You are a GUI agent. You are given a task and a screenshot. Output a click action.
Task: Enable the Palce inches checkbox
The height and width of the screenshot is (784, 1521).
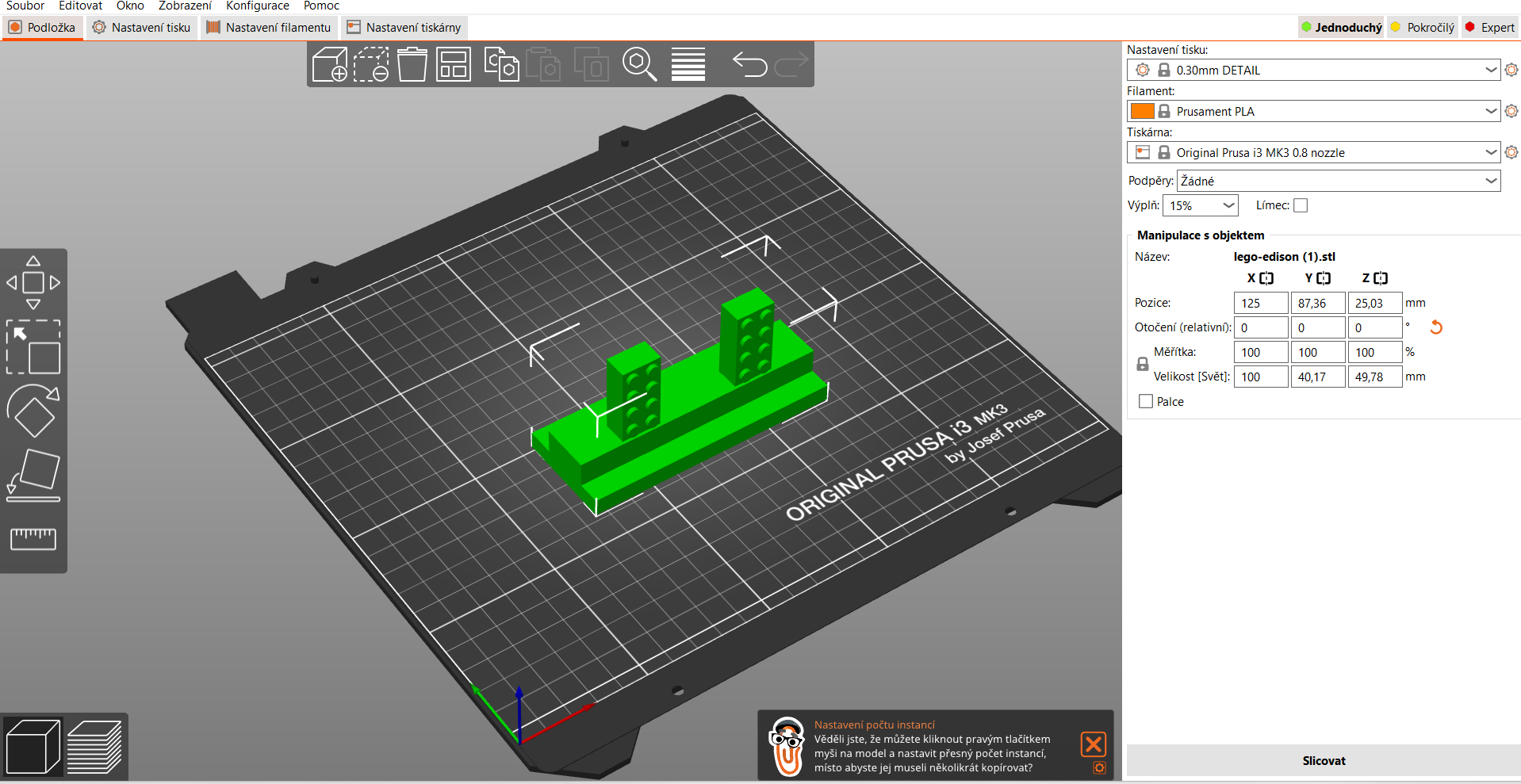(1146, 401)
